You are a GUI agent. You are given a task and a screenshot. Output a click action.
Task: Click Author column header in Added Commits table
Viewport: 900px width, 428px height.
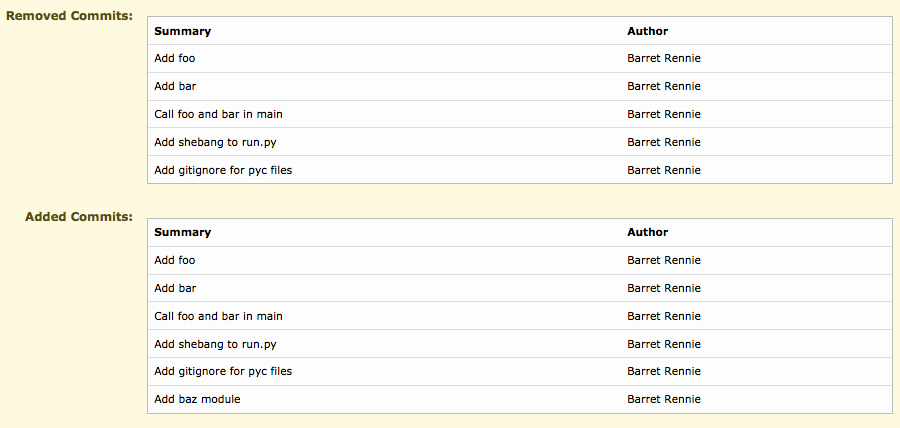(x=647, y=232)
